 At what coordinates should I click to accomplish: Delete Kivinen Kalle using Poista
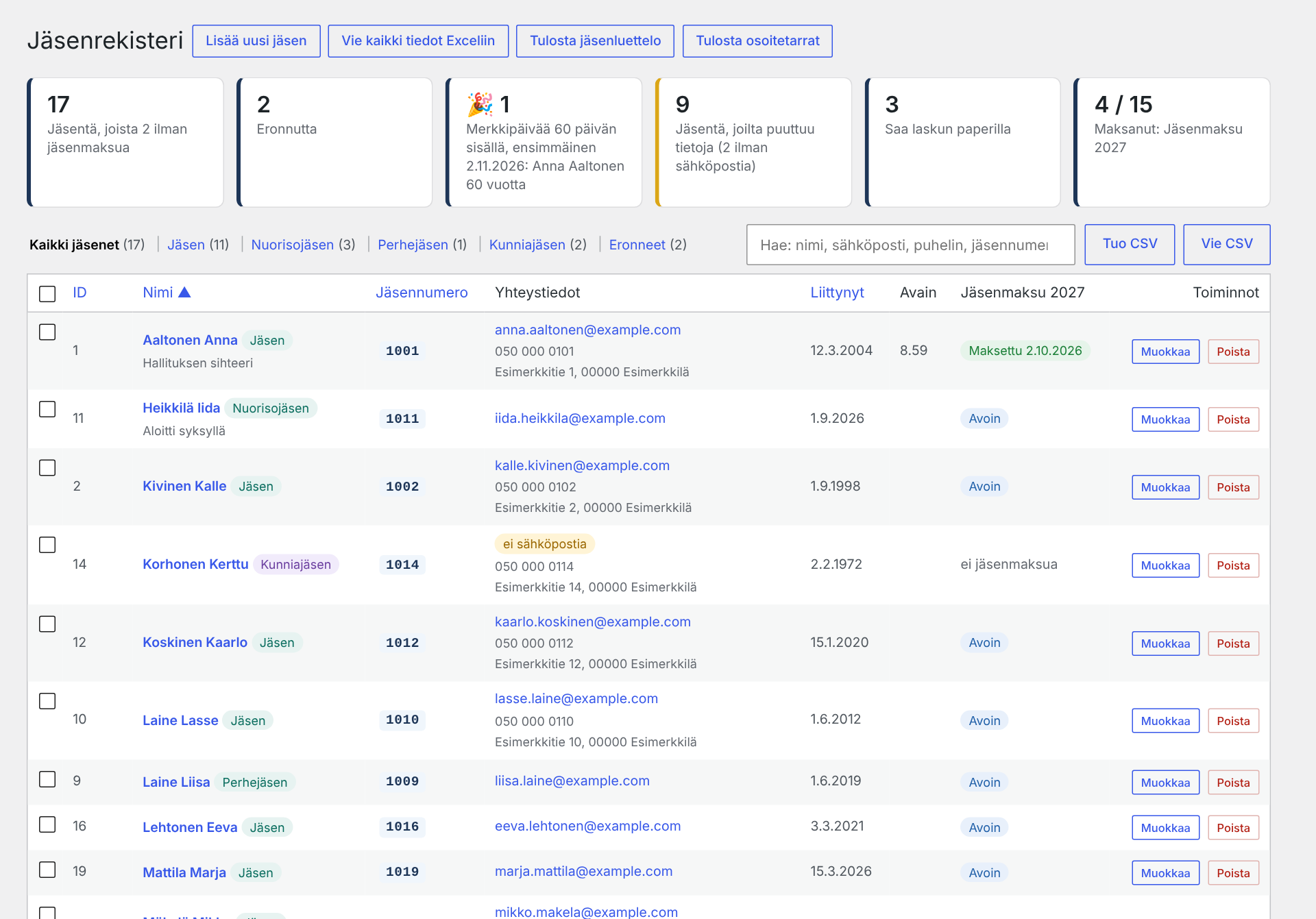1233,487
